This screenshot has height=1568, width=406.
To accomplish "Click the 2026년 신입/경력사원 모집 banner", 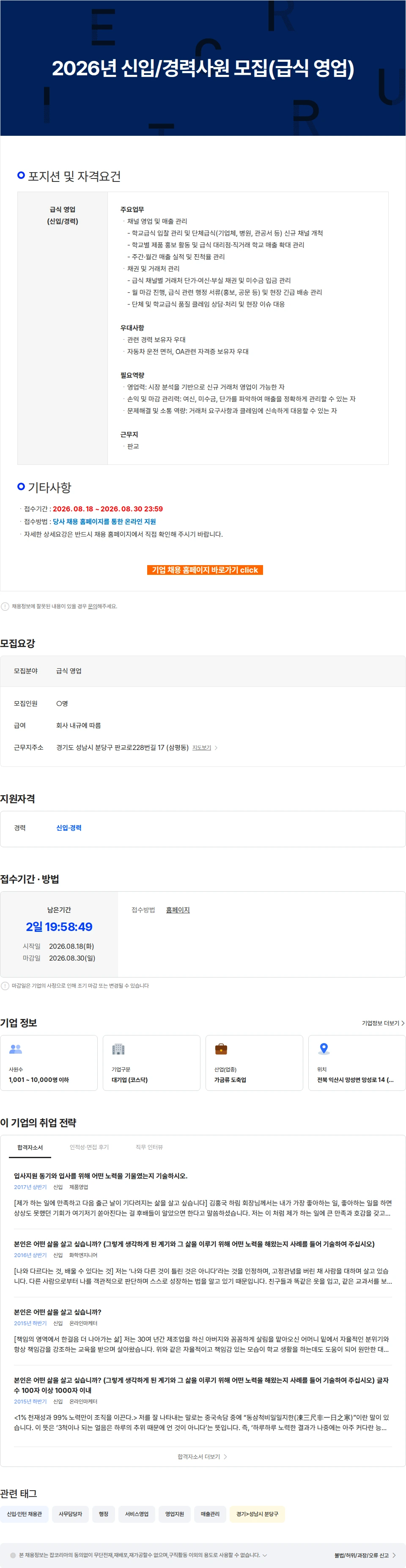I will point(203,68).
